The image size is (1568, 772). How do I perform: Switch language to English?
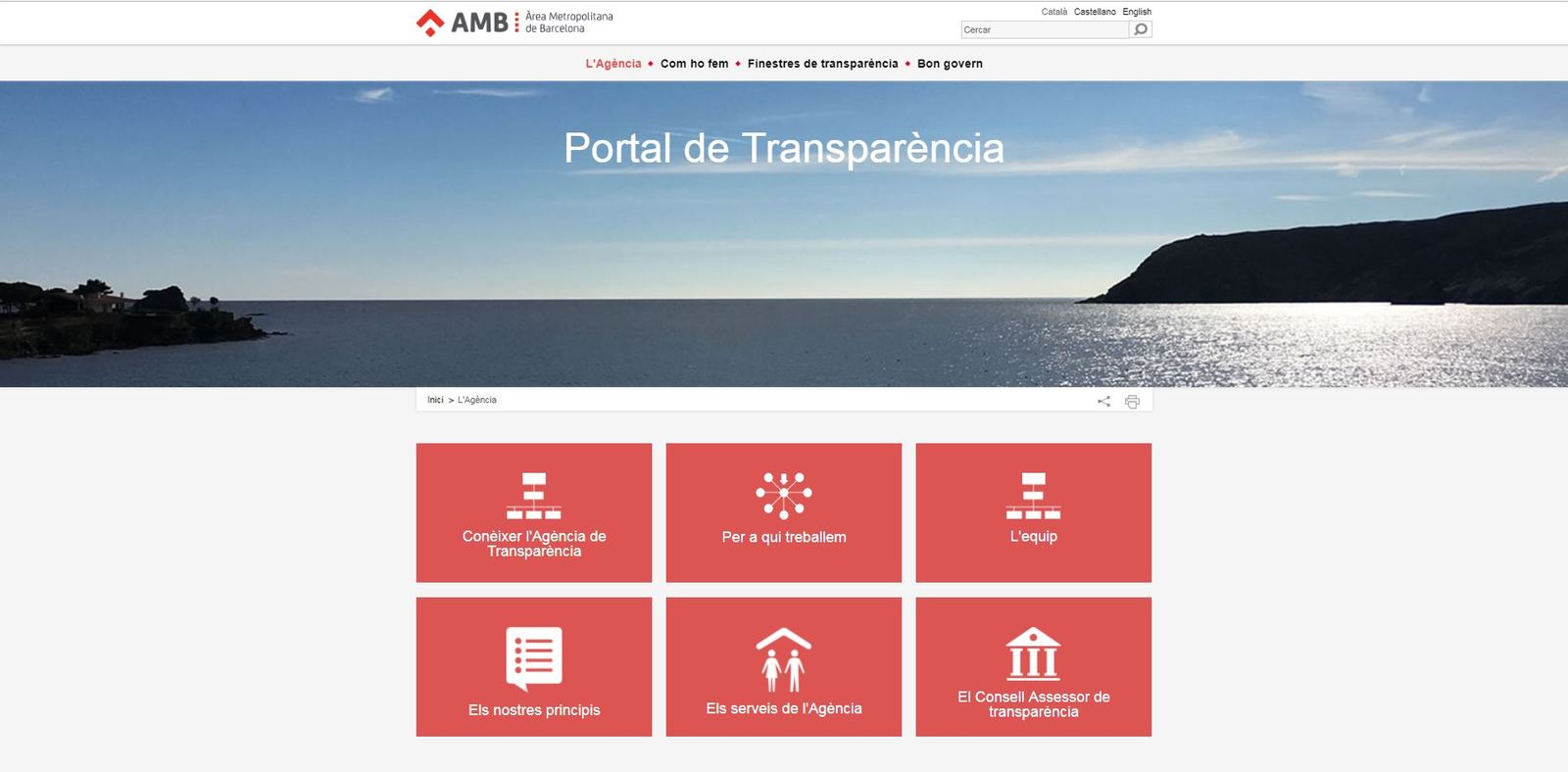pyautogui.click(x=1137, y=12)
